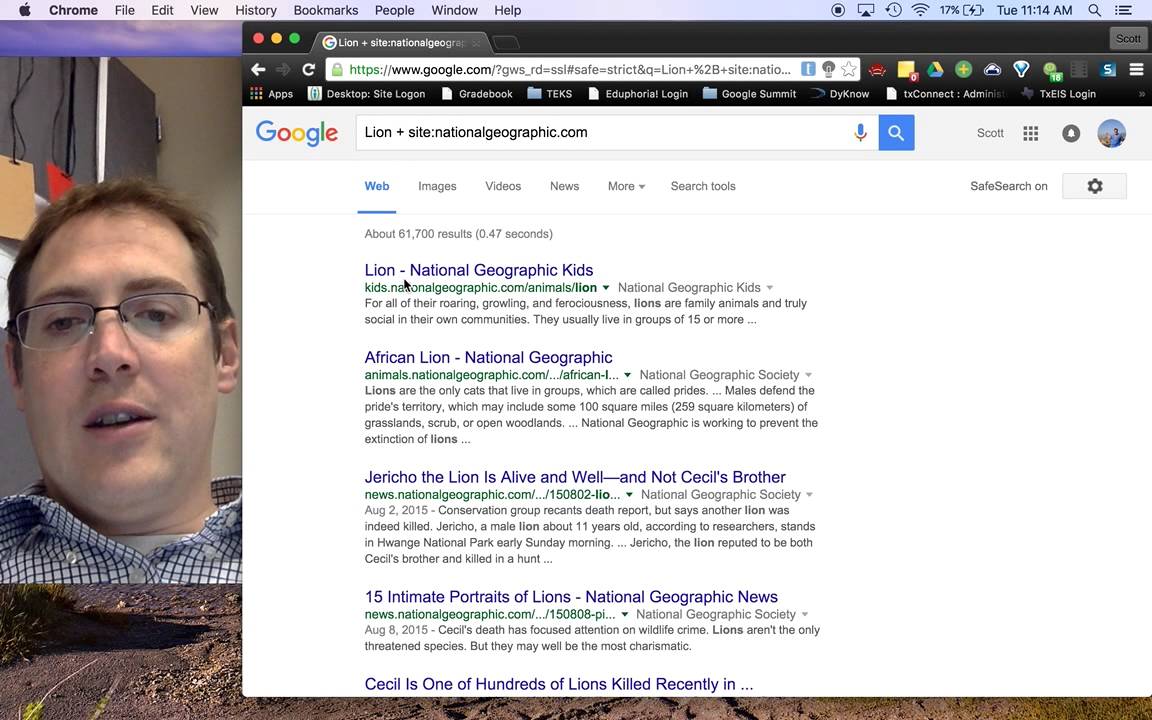Open the Chrome View menu
Image resolution: width=1152 pixels, height=720 pixels.
tap(204, 10)
